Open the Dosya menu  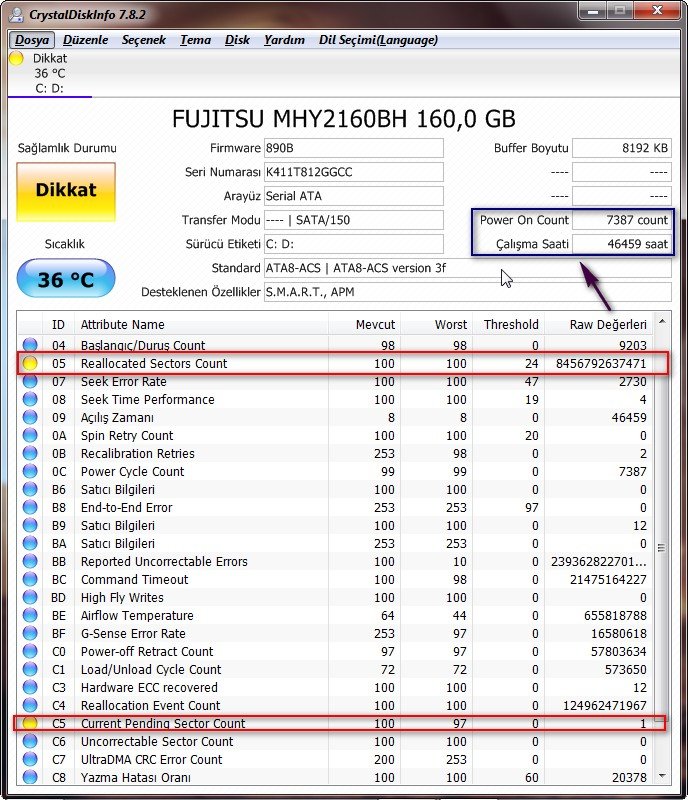[x=32, y=40]
